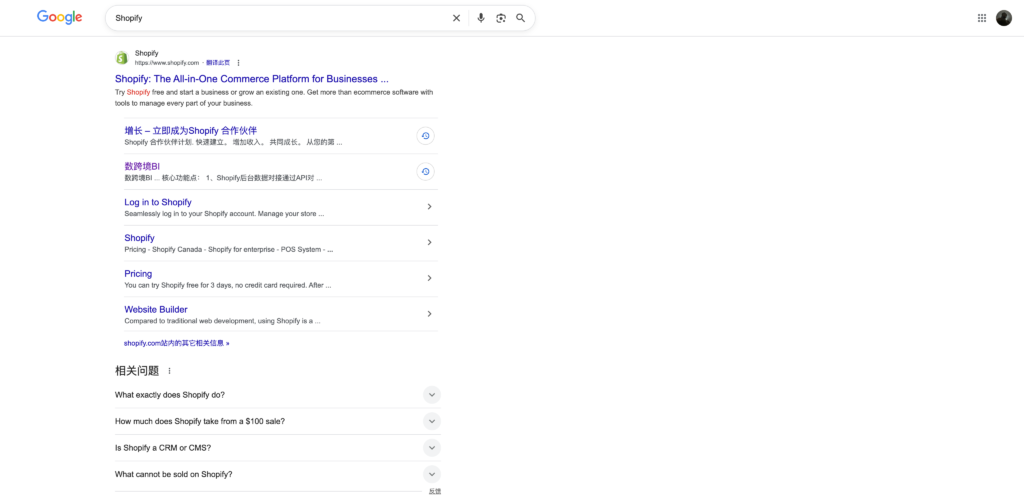Click the 翻译此页 translate link

[x=218, y=63]
